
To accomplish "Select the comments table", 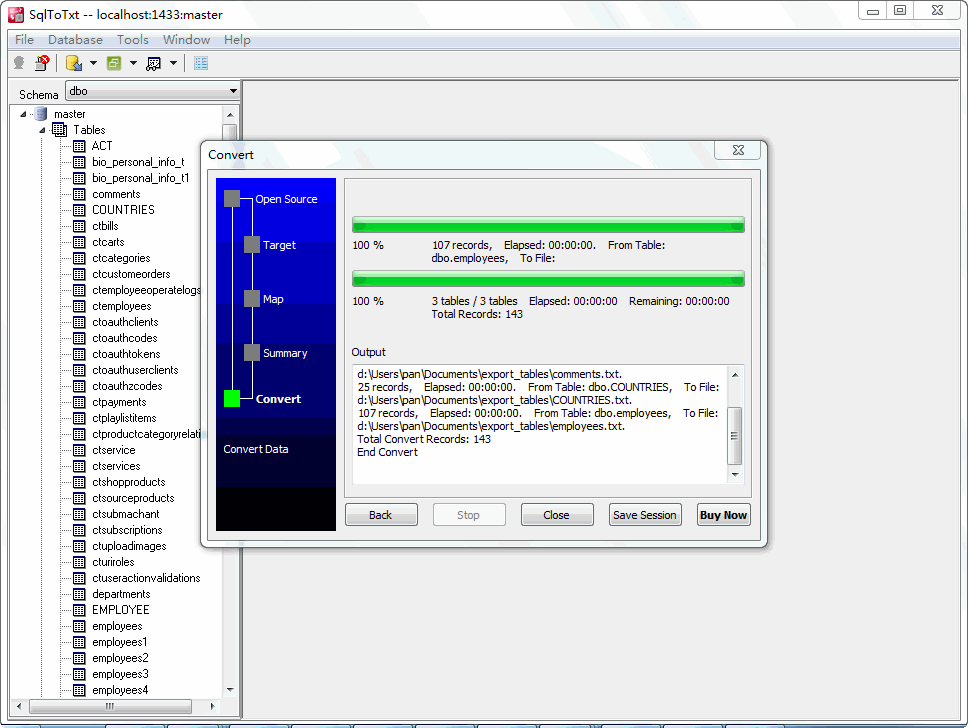I will (x=116, y=194).
